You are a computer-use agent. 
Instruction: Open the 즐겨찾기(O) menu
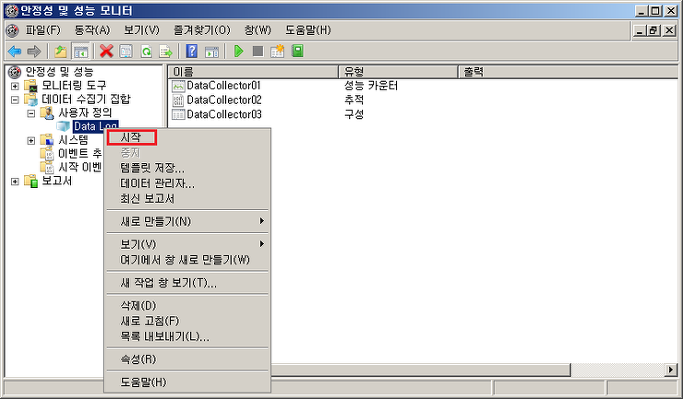(202, 30)
